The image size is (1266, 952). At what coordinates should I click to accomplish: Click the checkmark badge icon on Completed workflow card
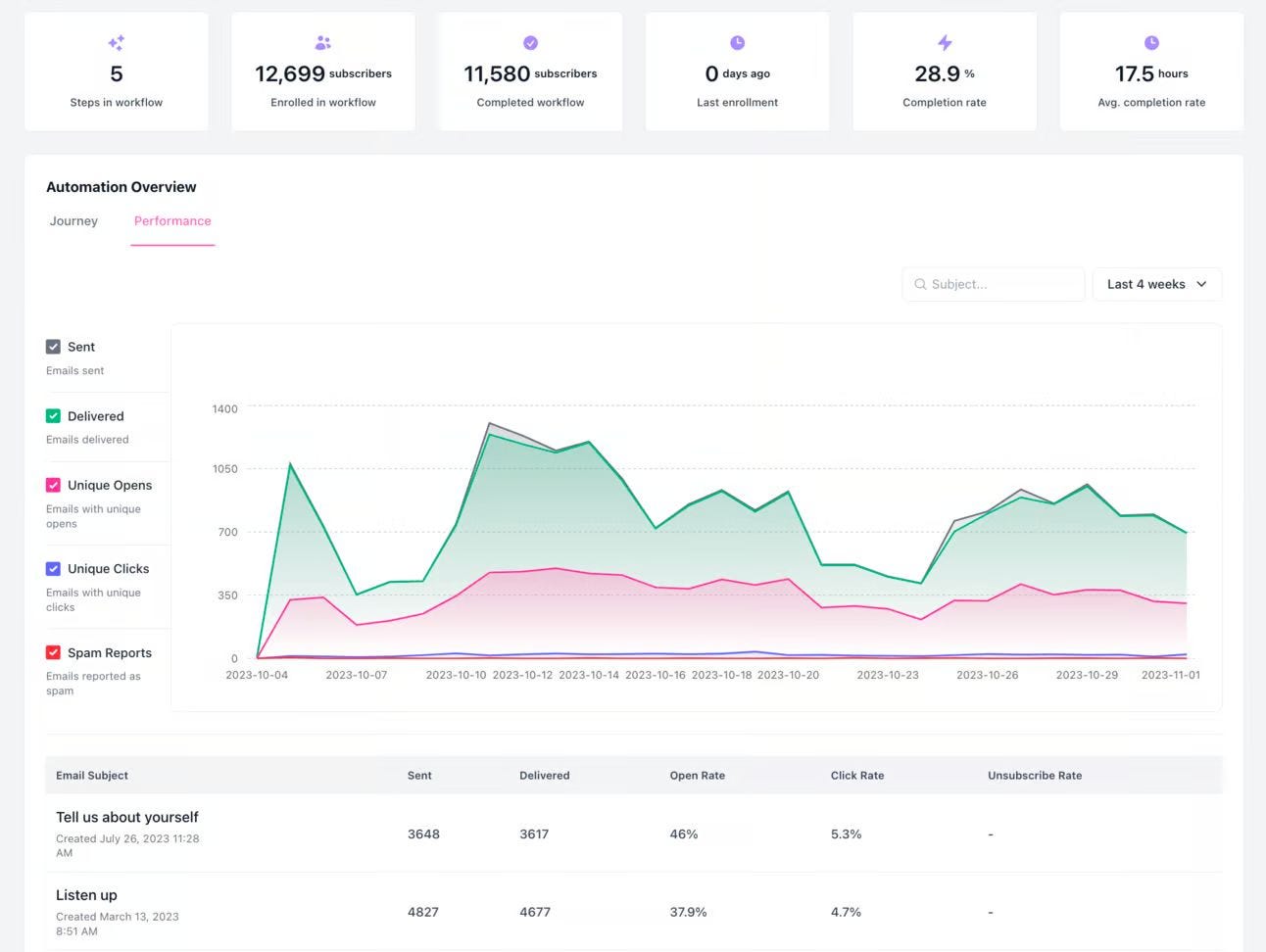530,42
